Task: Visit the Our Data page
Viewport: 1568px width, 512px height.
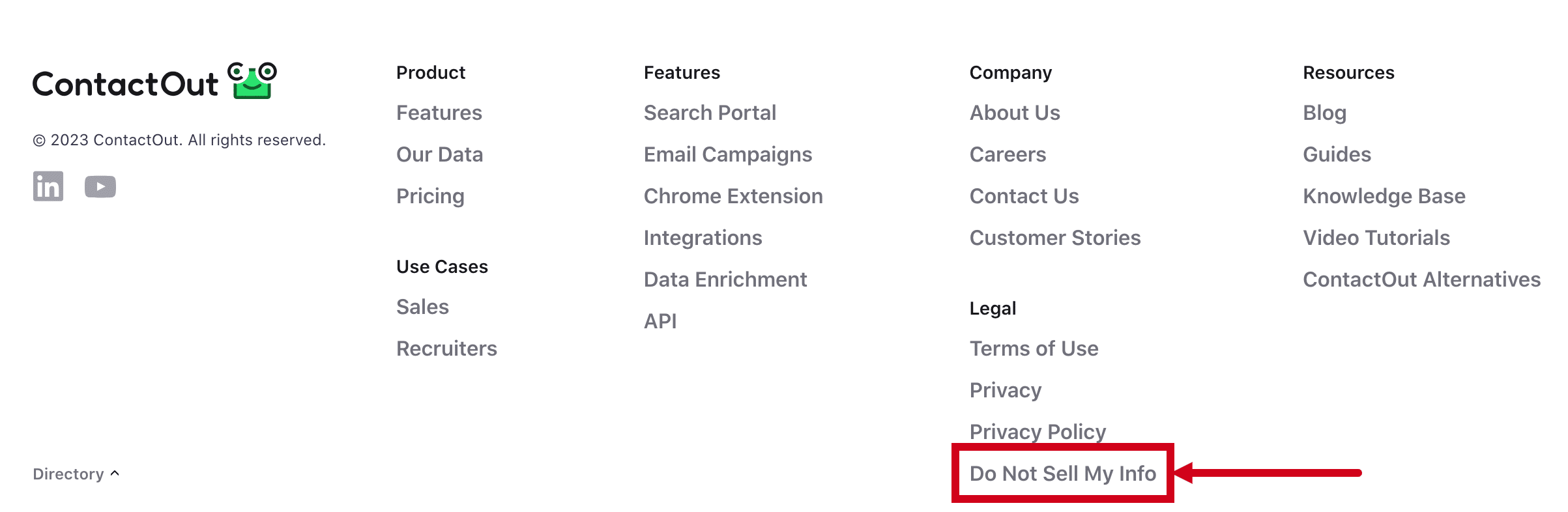Action: 439,154
